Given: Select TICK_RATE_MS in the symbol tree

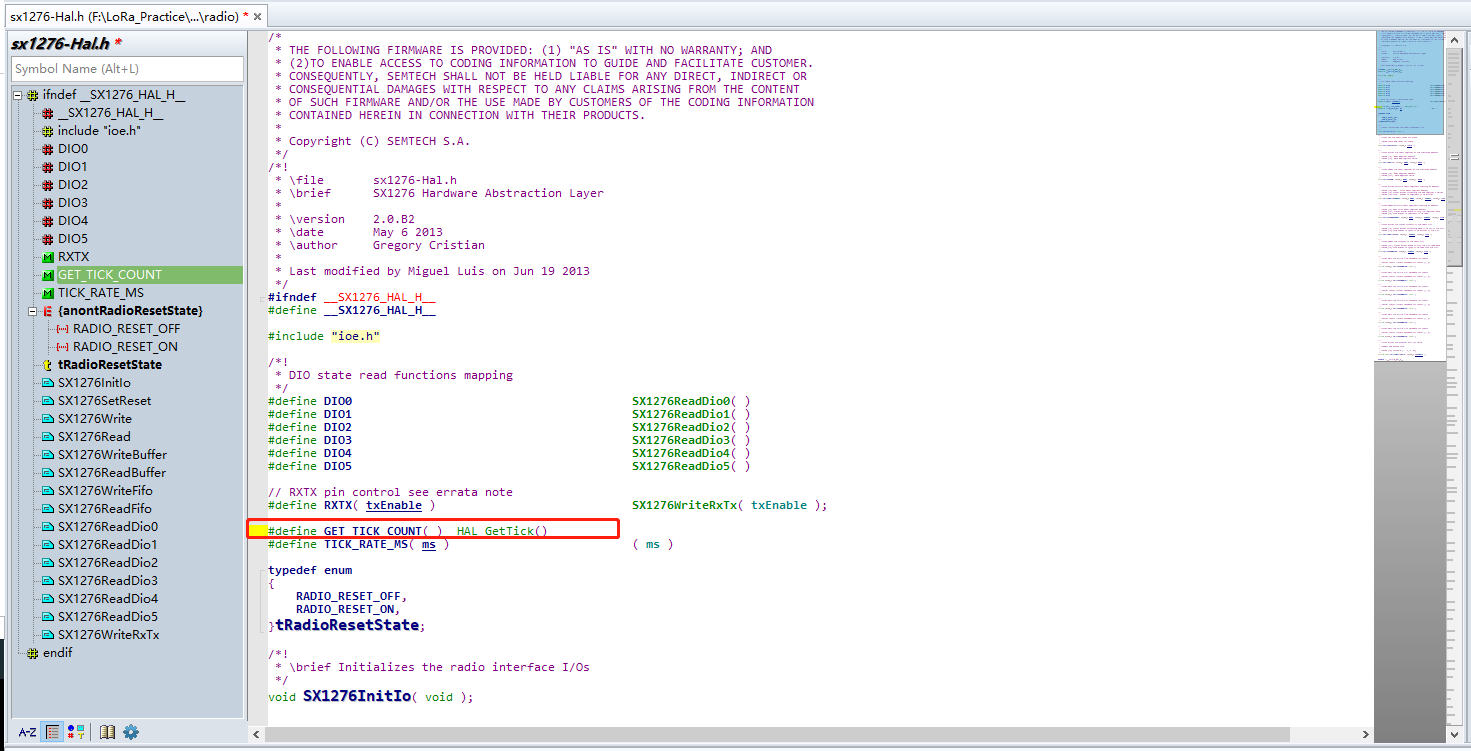Looking at the screenshot, I should click(100, 293).
